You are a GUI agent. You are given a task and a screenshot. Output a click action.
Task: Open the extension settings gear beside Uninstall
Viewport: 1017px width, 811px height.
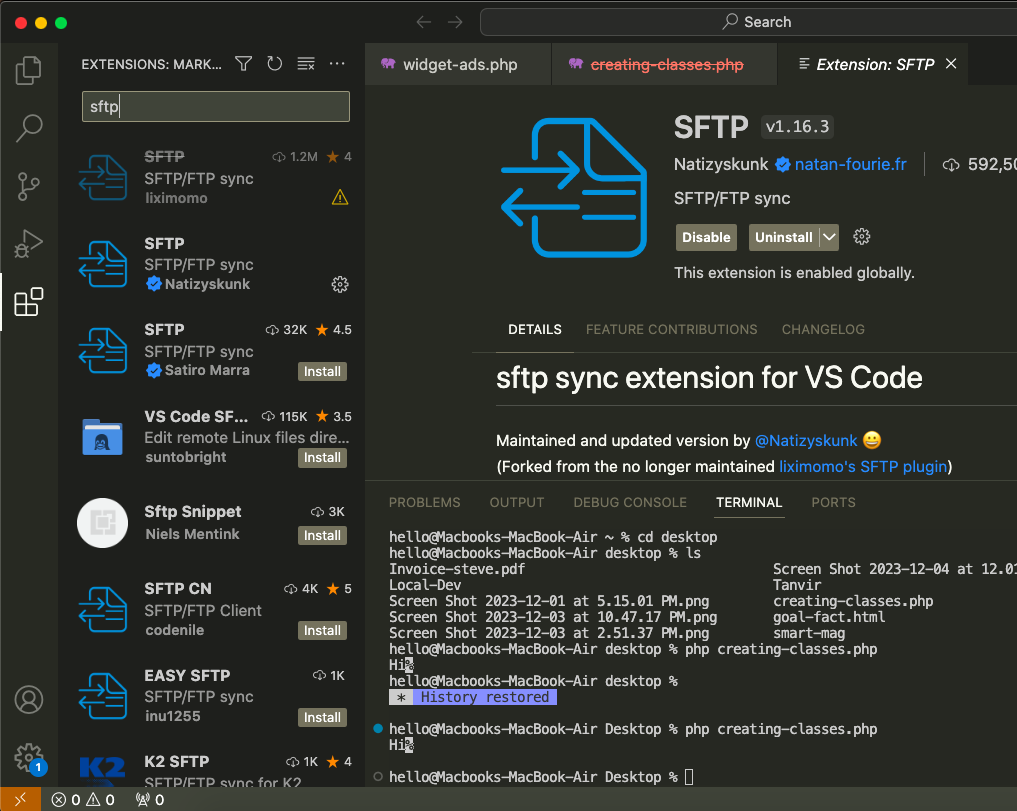(x=861, y=237)
